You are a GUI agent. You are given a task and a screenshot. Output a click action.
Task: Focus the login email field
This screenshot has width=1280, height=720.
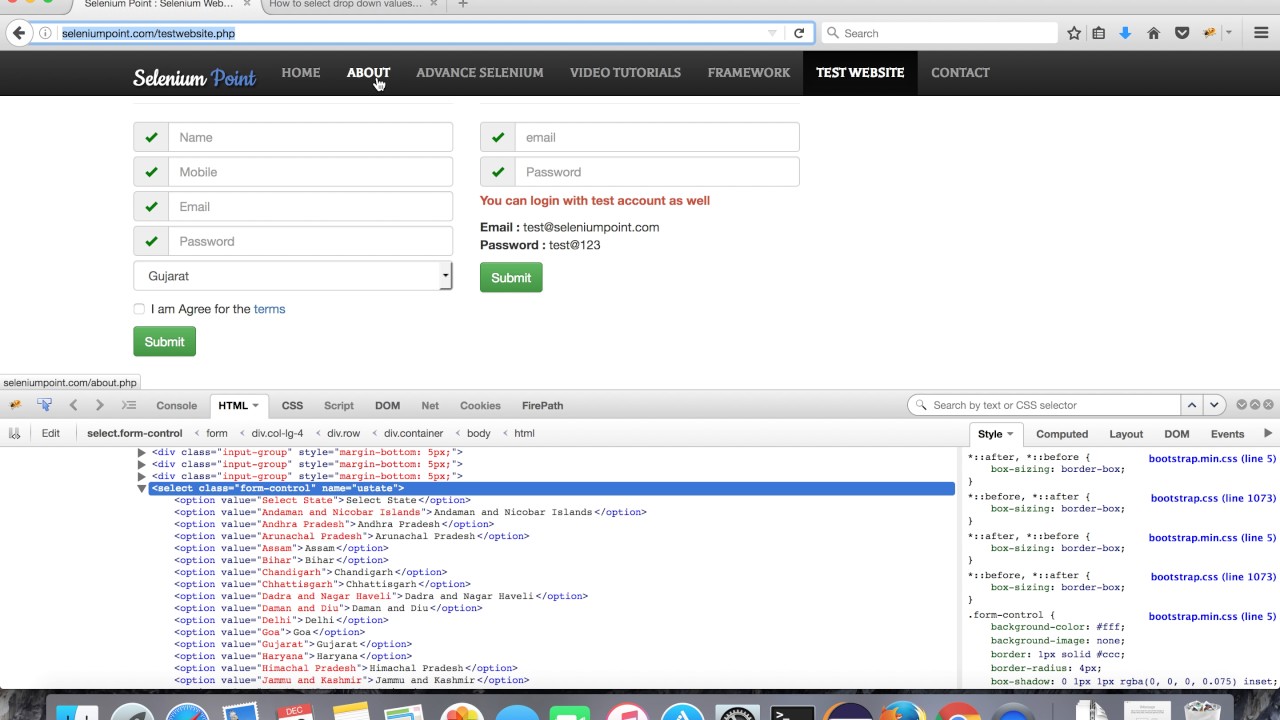point(657,137)
